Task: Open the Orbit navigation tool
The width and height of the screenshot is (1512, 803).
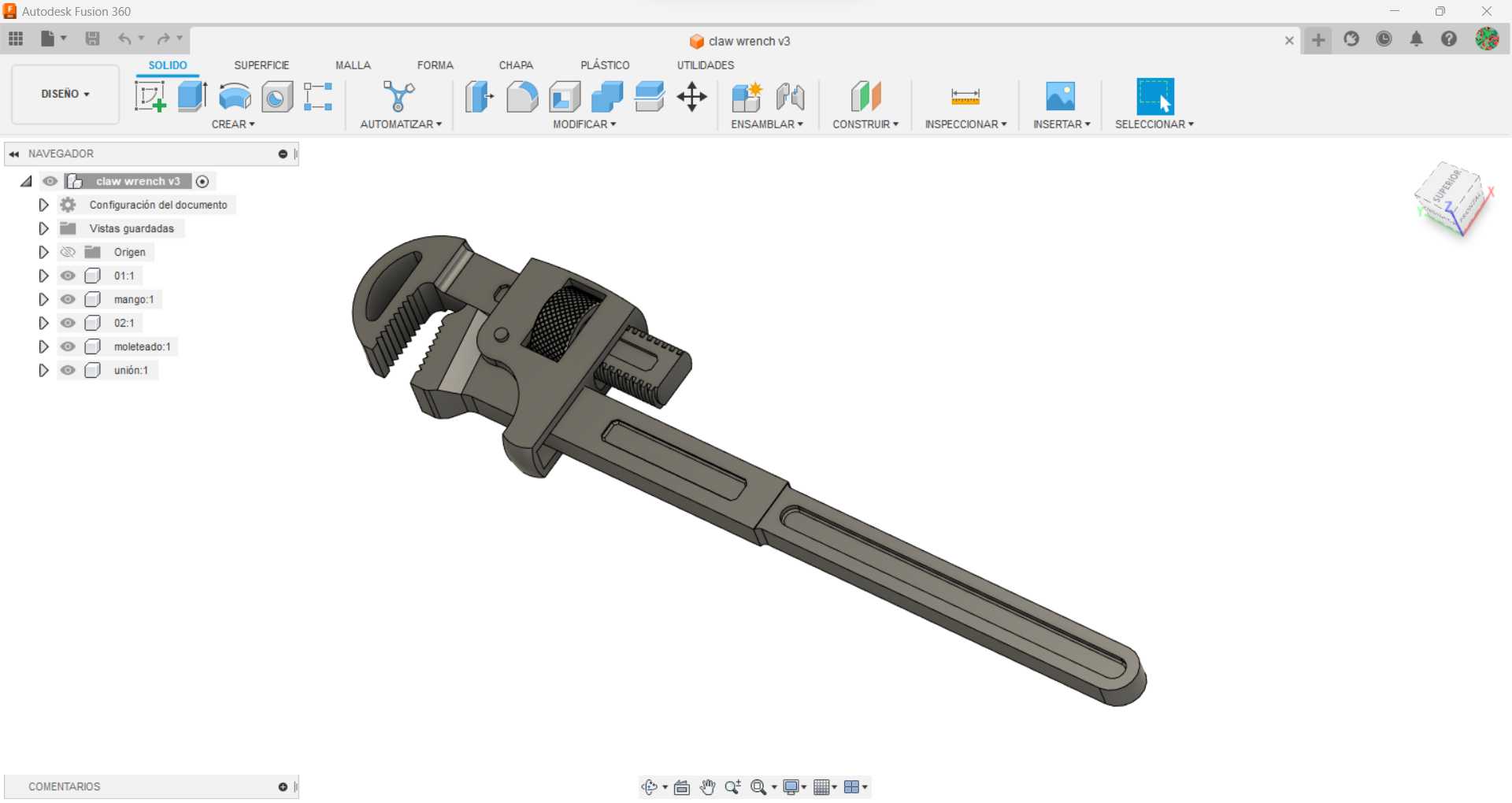Action: coord(650,786)
